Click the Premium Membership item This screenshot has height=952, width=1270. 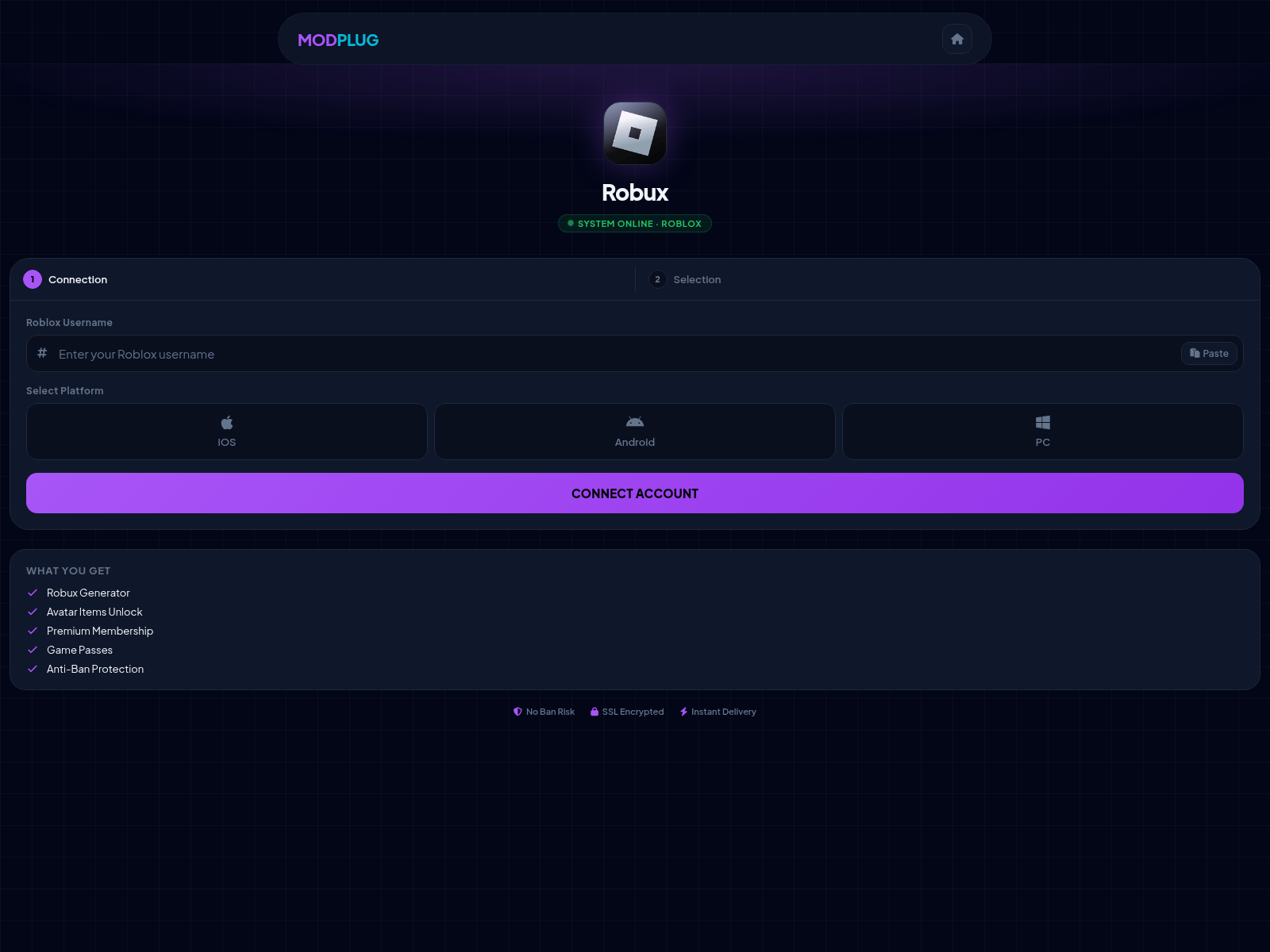tap(100, 631)
